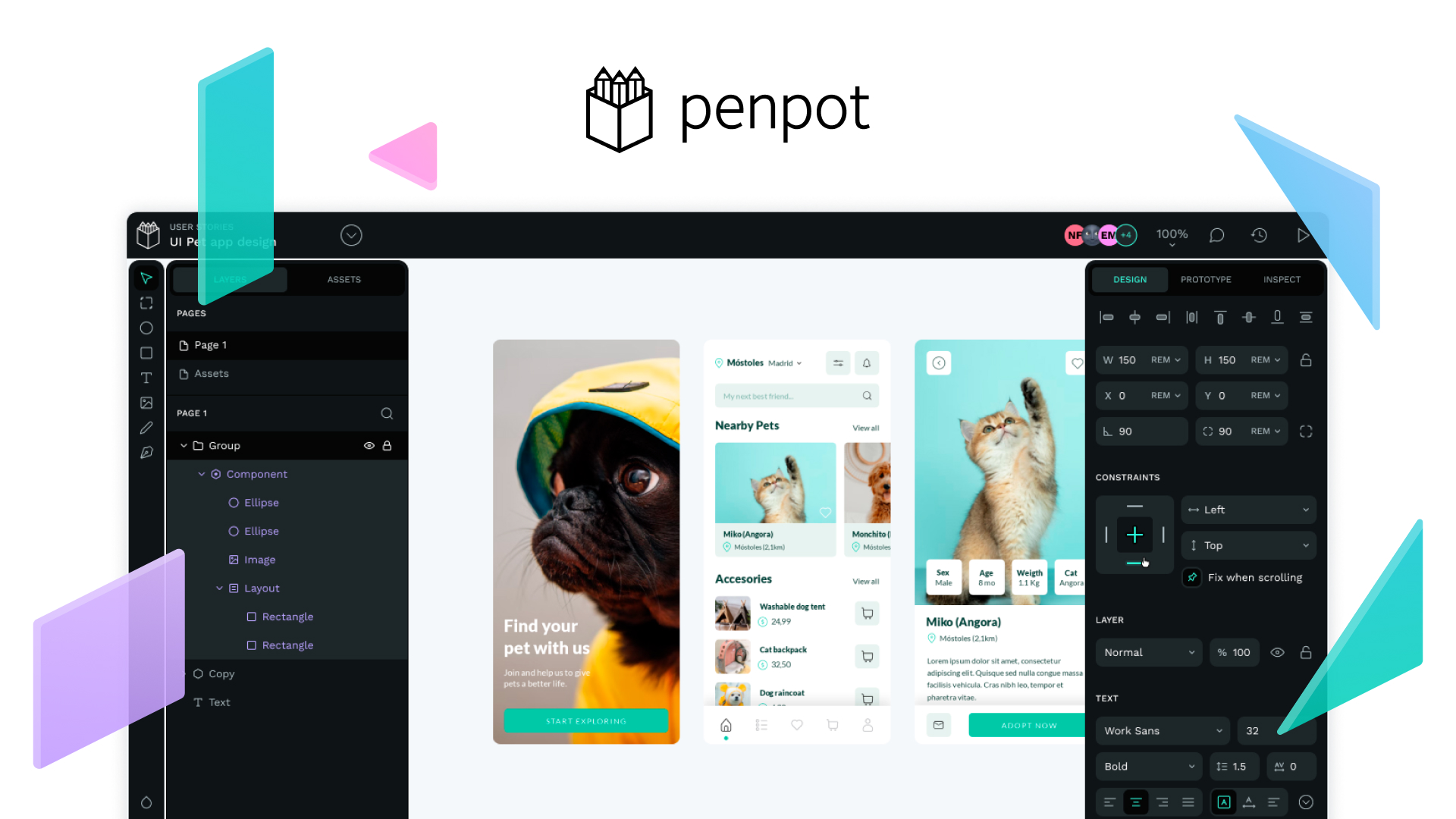The width and height of the screenshot is (1456, 819).
Task: Select the Ellipse tool in toolbar
Action: [x=146, y=328]
